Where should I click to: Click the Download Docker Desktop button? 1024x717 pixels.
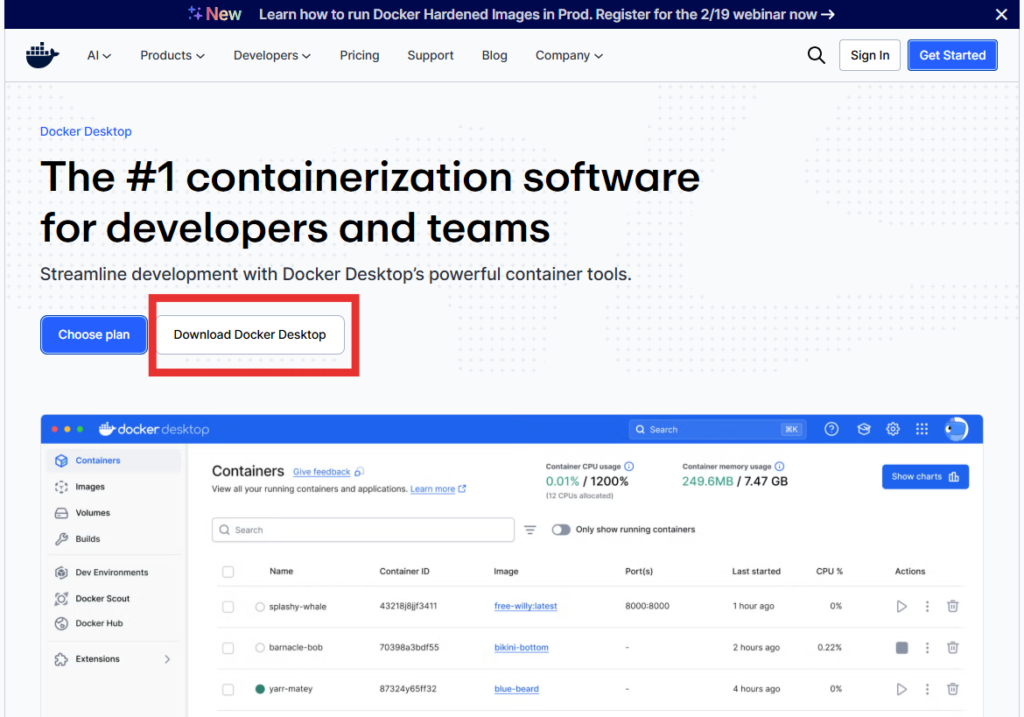click(250, 335)
